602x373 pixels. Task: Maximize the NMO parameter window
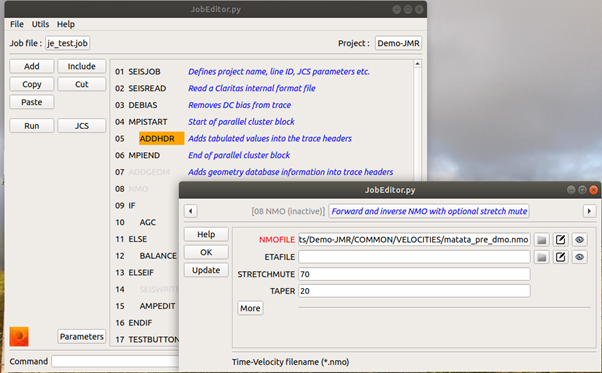(x=582, y=190)
